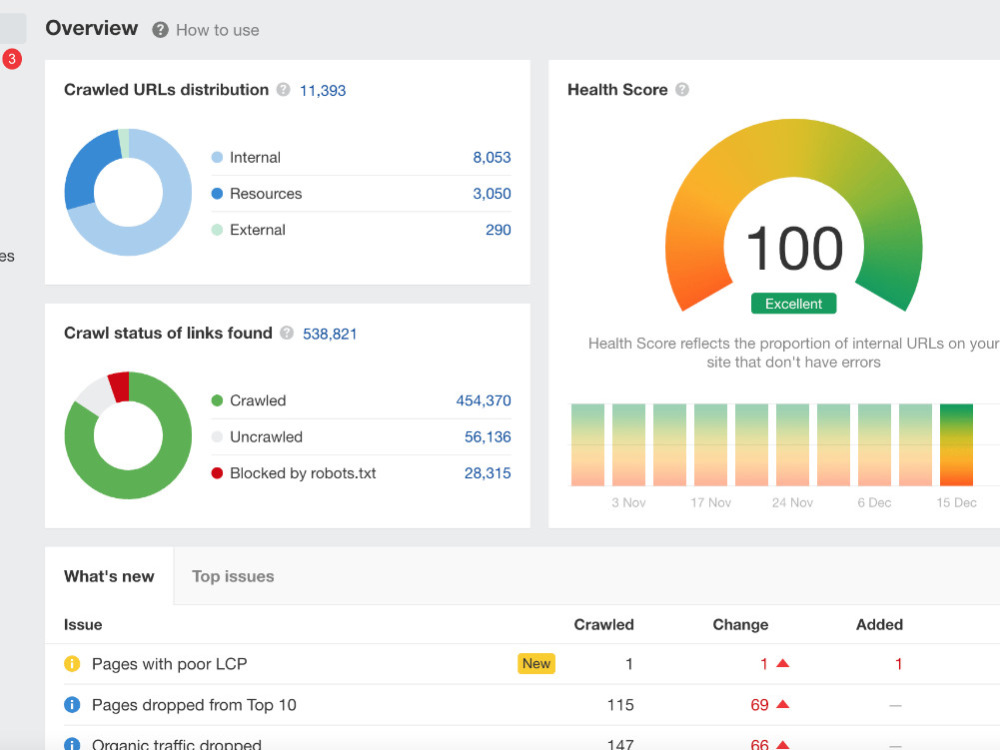Click info icon for Pages dropped from Top 10

[x=72, y=705]
